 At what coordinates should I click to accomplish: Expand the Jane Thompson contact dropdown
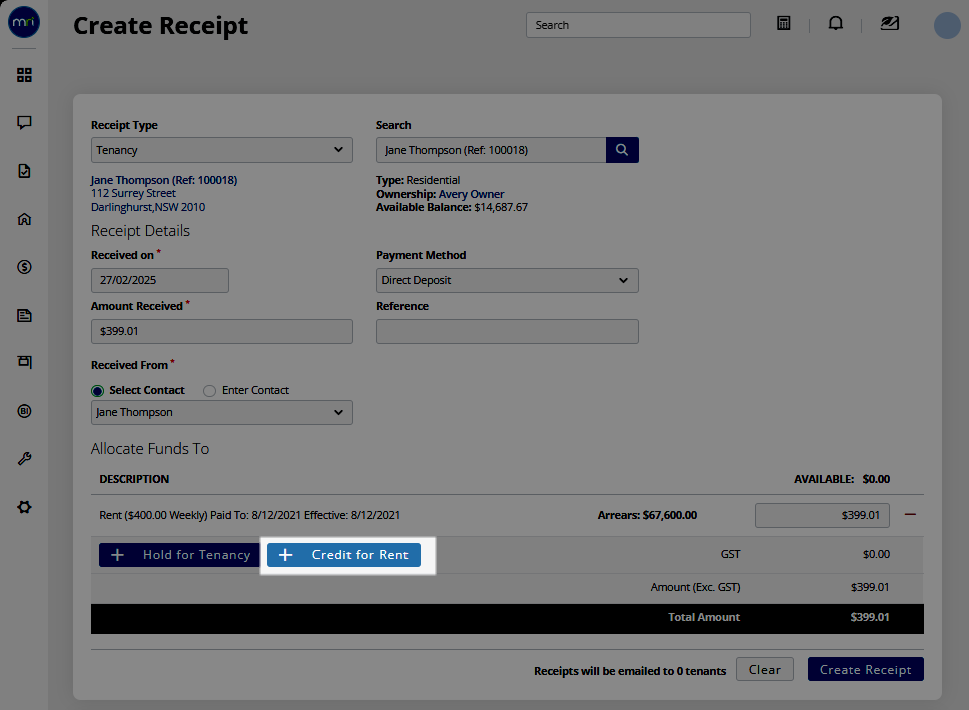221,412
